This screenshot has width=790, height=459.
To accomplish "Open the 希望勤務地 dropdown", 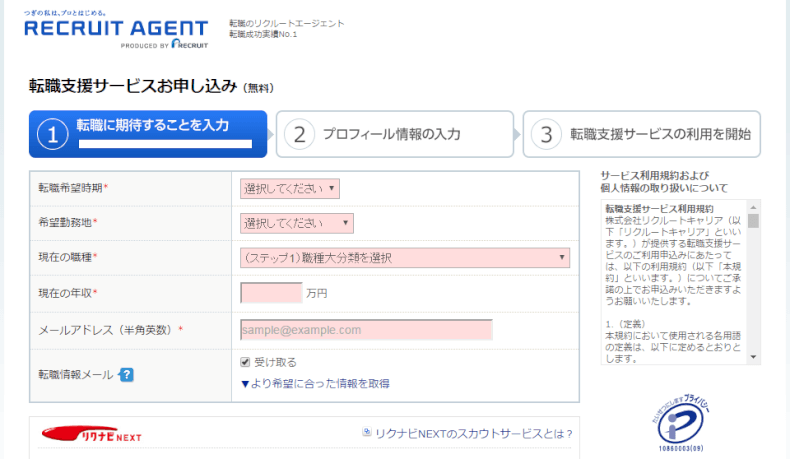I will coord(297,223).
